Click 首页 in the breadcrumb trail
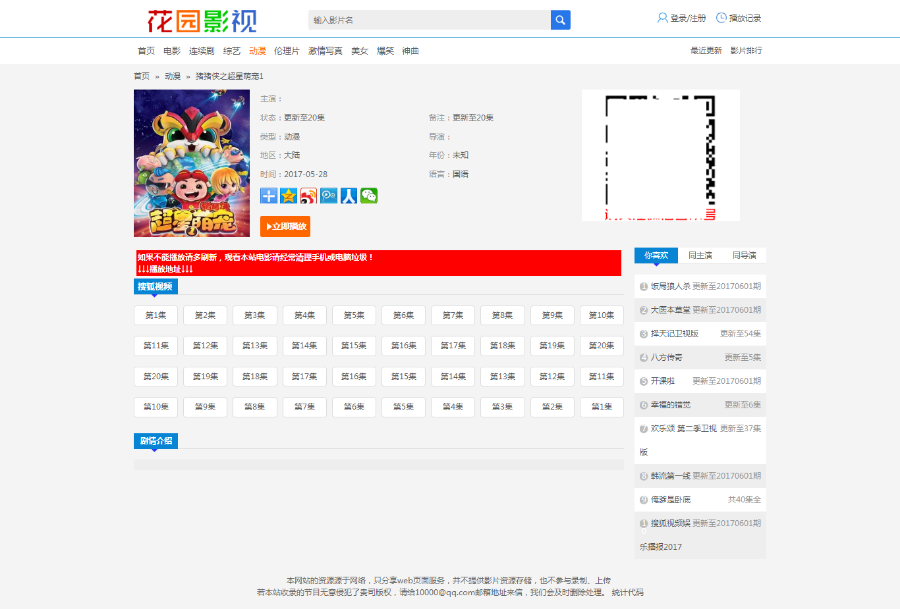900x609 pixels. (x=141, y=76)
